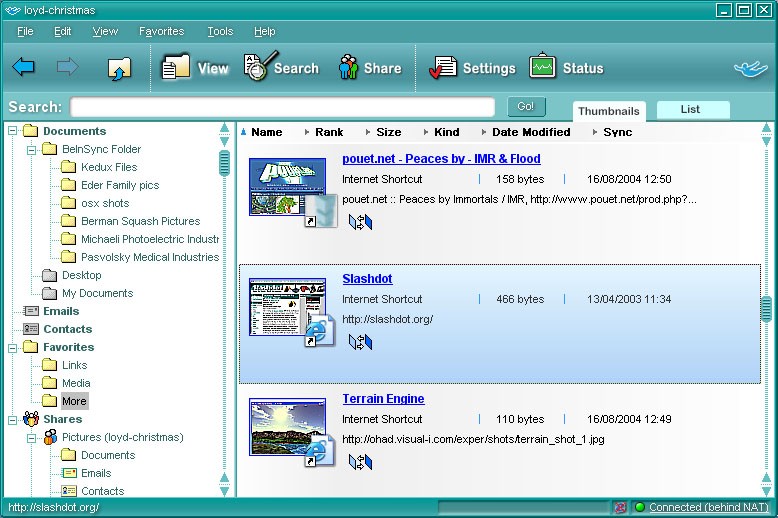Select the Media favorites folder
The image size is (778, 518).
coord(76,383)
